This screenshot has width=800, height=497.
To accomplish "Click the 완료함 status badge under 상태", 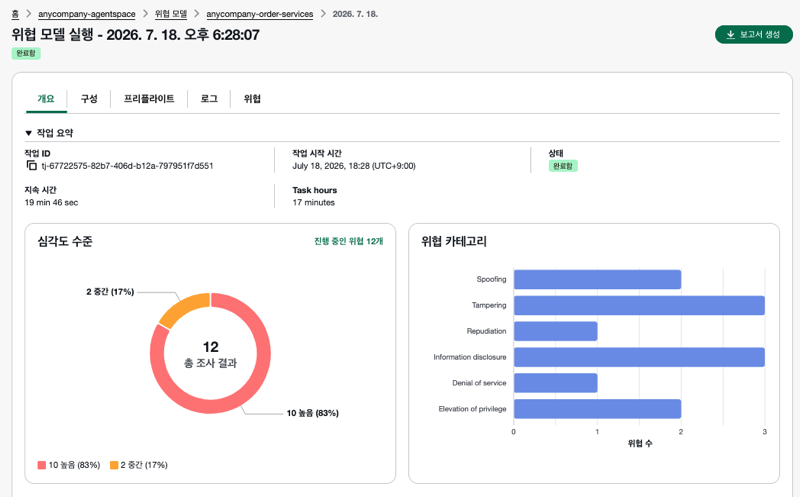I will click(563, 166).
